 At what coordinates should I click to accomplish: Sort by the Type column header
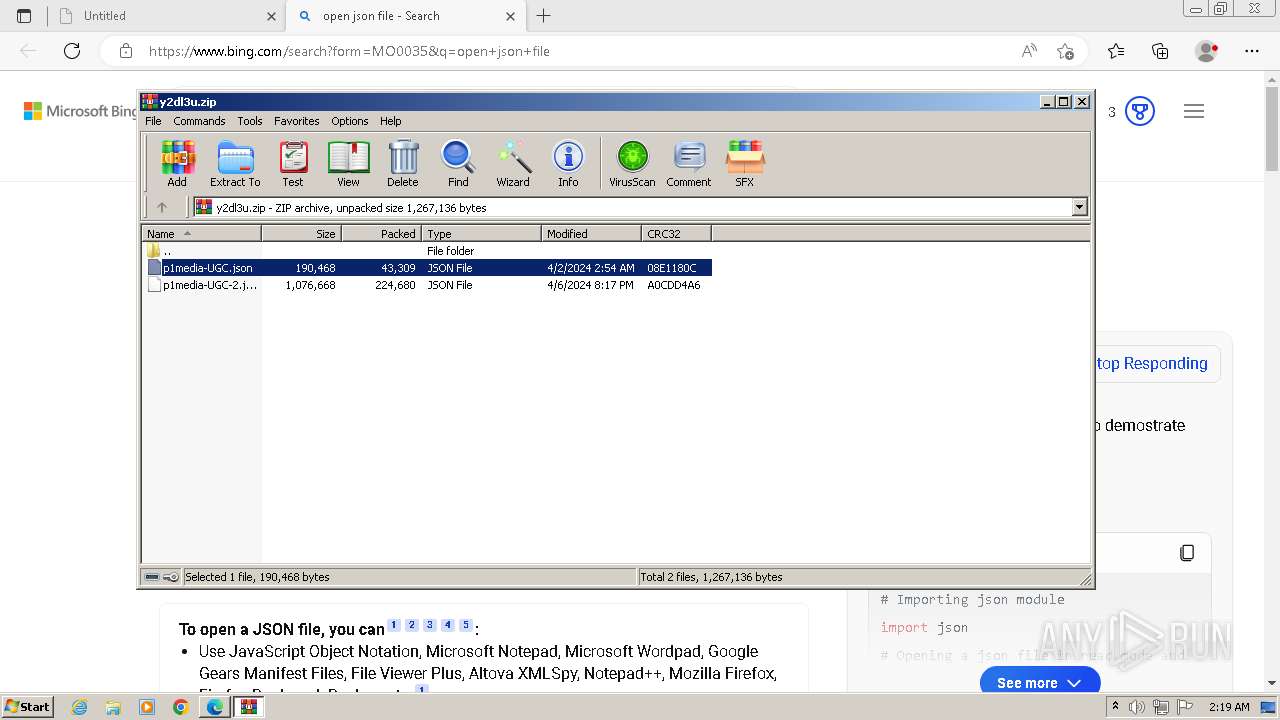(x=482, y=233)
